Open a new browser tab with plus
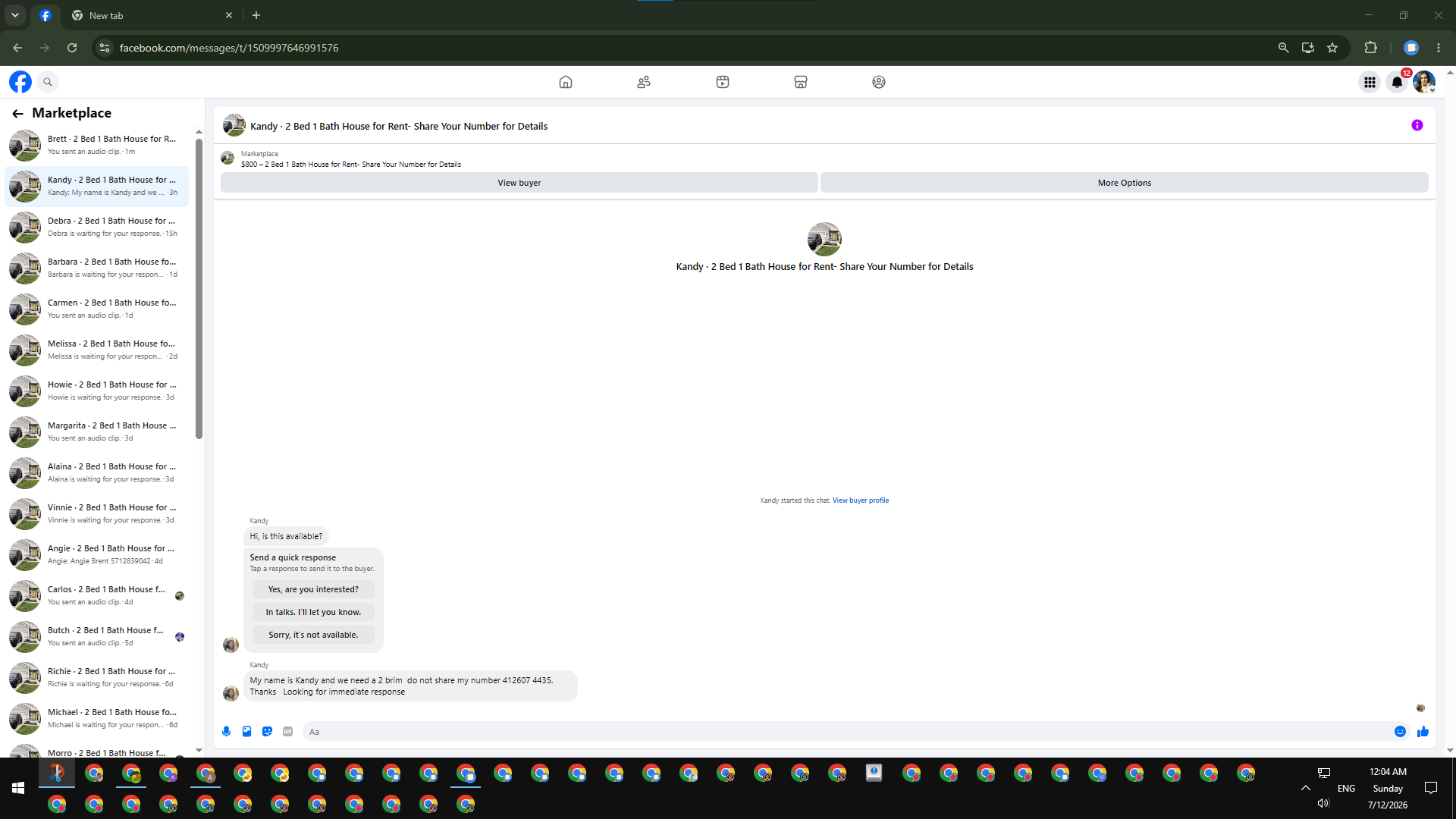This screenshot has height=819, width=1456. click(256, 15)
